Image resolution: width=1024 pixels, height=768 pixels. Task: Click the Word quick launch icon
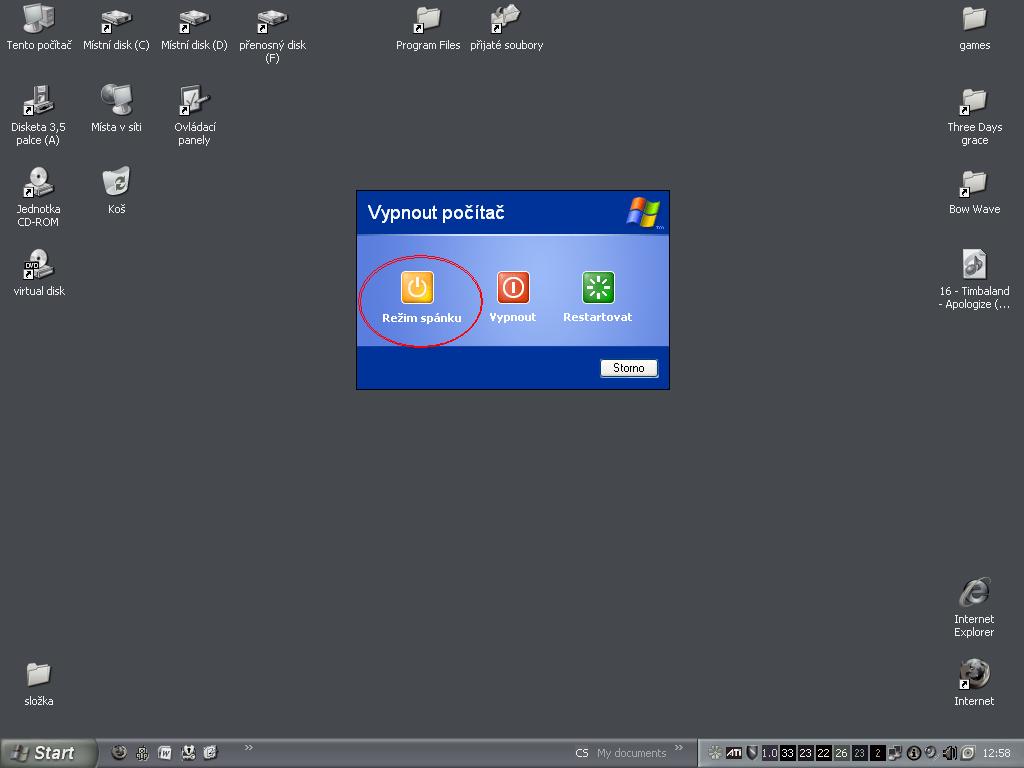click(x=165, y=753)
